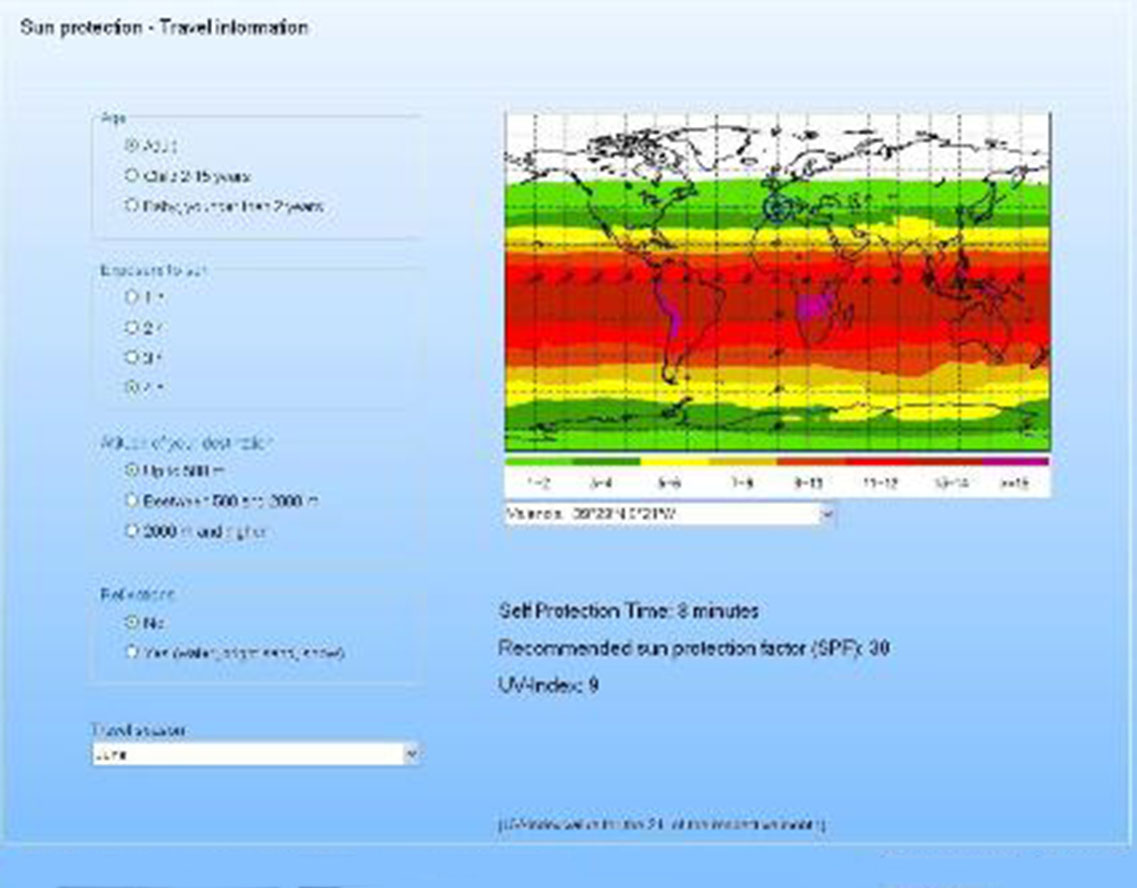Click the circled location marker on the map

click(777, 209)
